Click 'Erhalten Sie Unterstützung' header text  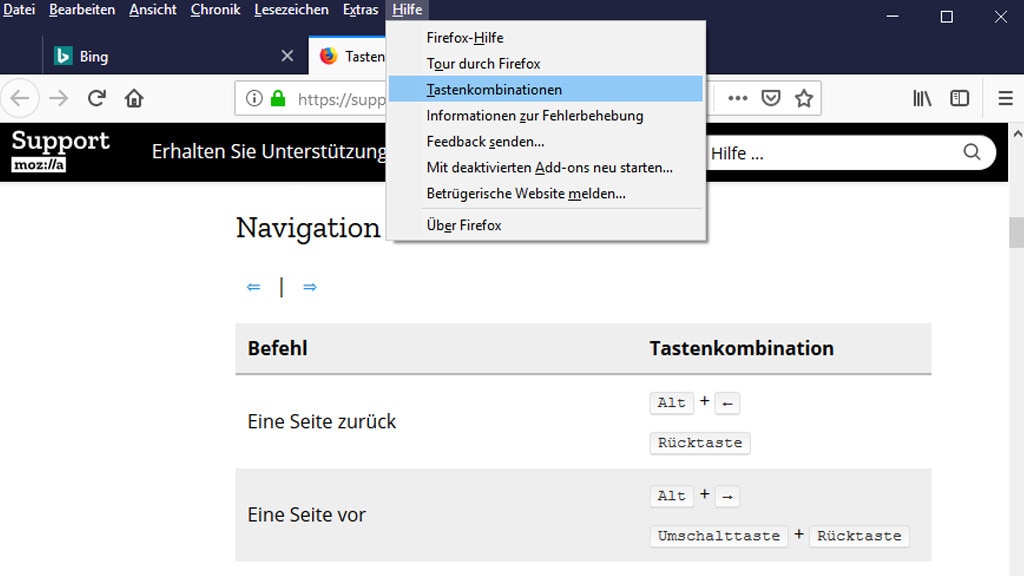point(269,152)
